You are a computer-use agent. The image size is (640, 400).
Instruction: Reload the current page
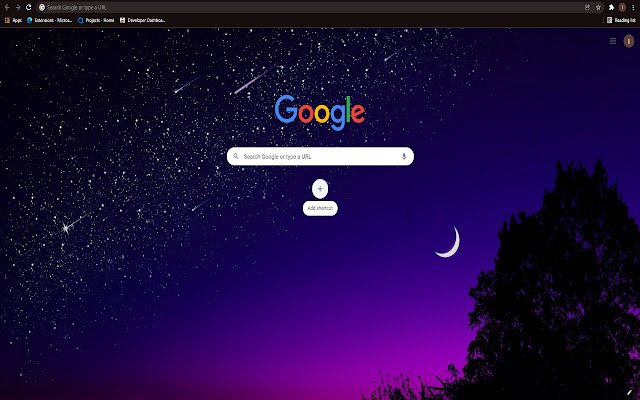pos(29,7)
